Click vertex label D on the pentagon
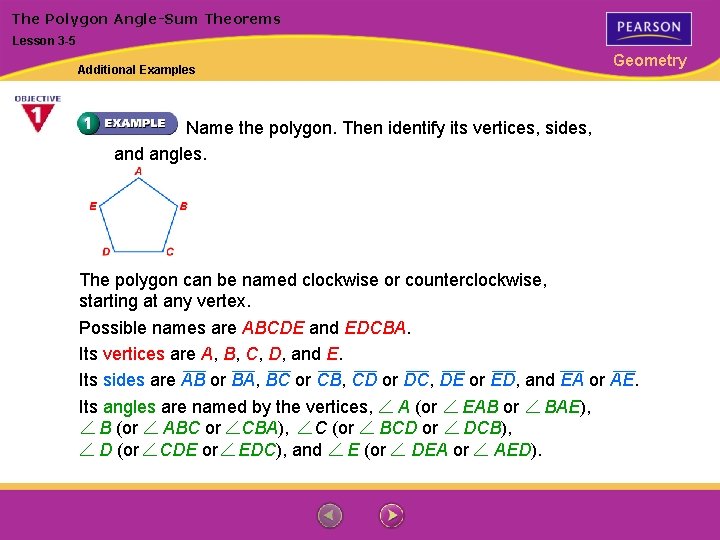Viewport: 720px width, 540px height. pyautogui.click(x=106, y=252)
